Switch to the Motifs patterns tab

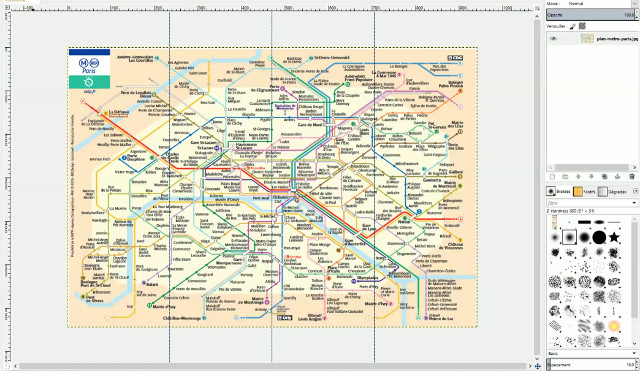point(584,191)
